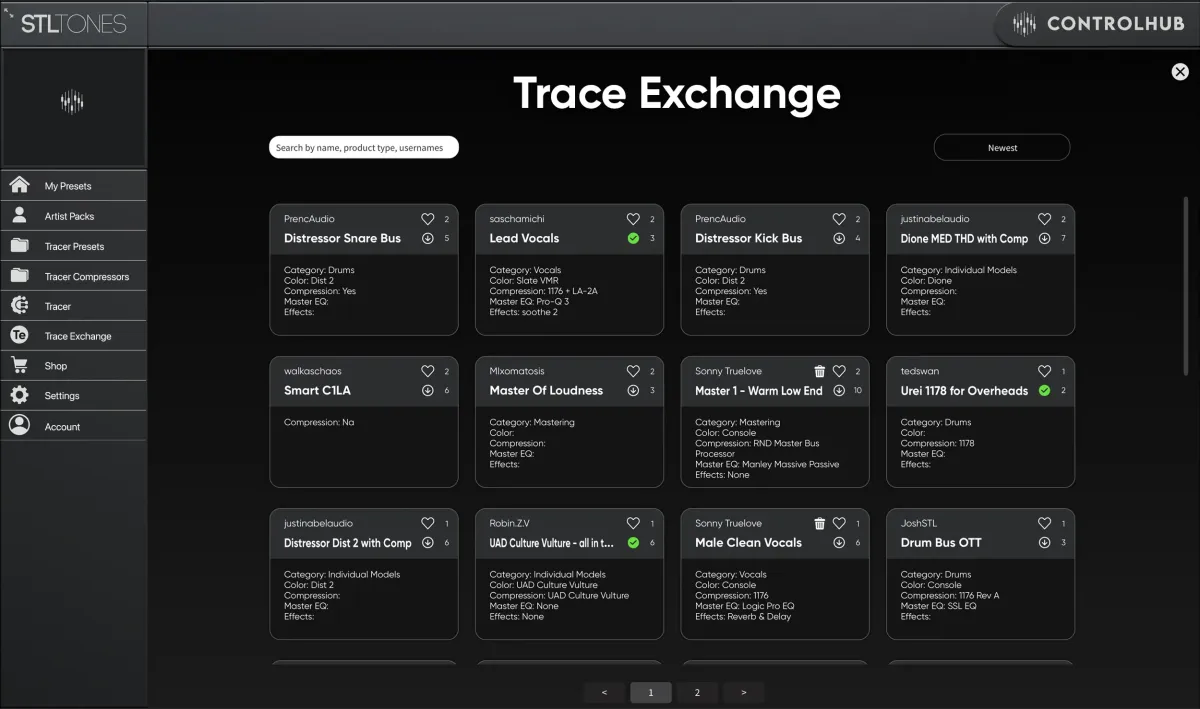1200x709 pixels.
Task: Jump to page 2 of results
Action: click(x=697, y=692)
